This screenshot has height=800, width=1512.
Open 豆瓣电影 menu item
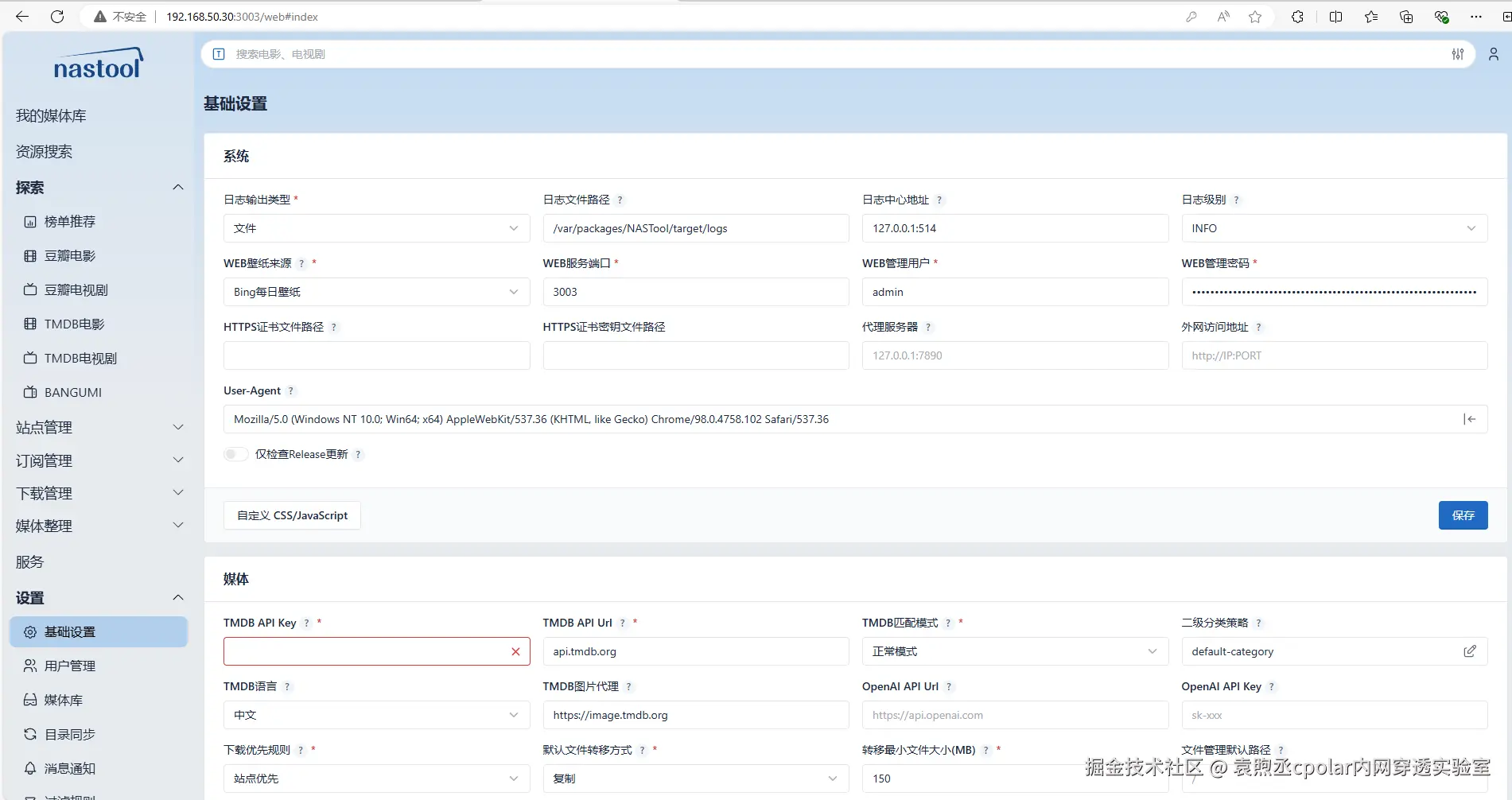pyautogui.click(x=70, y=256)
